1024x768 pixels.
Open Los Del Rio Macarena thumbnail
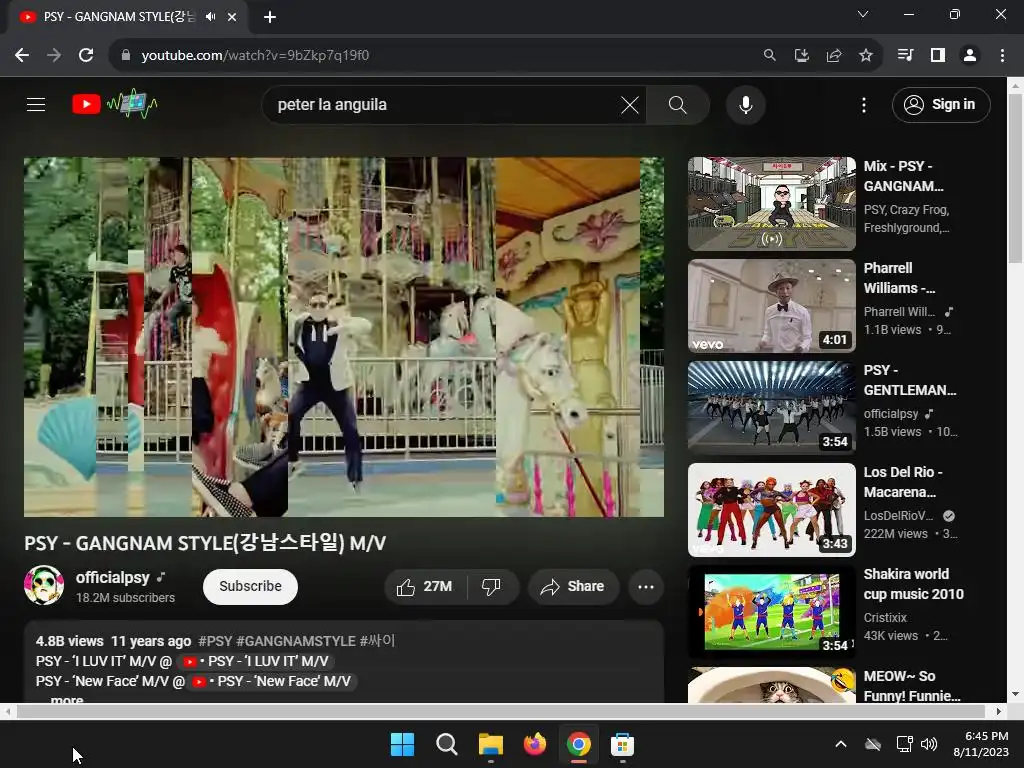(771, 509)
